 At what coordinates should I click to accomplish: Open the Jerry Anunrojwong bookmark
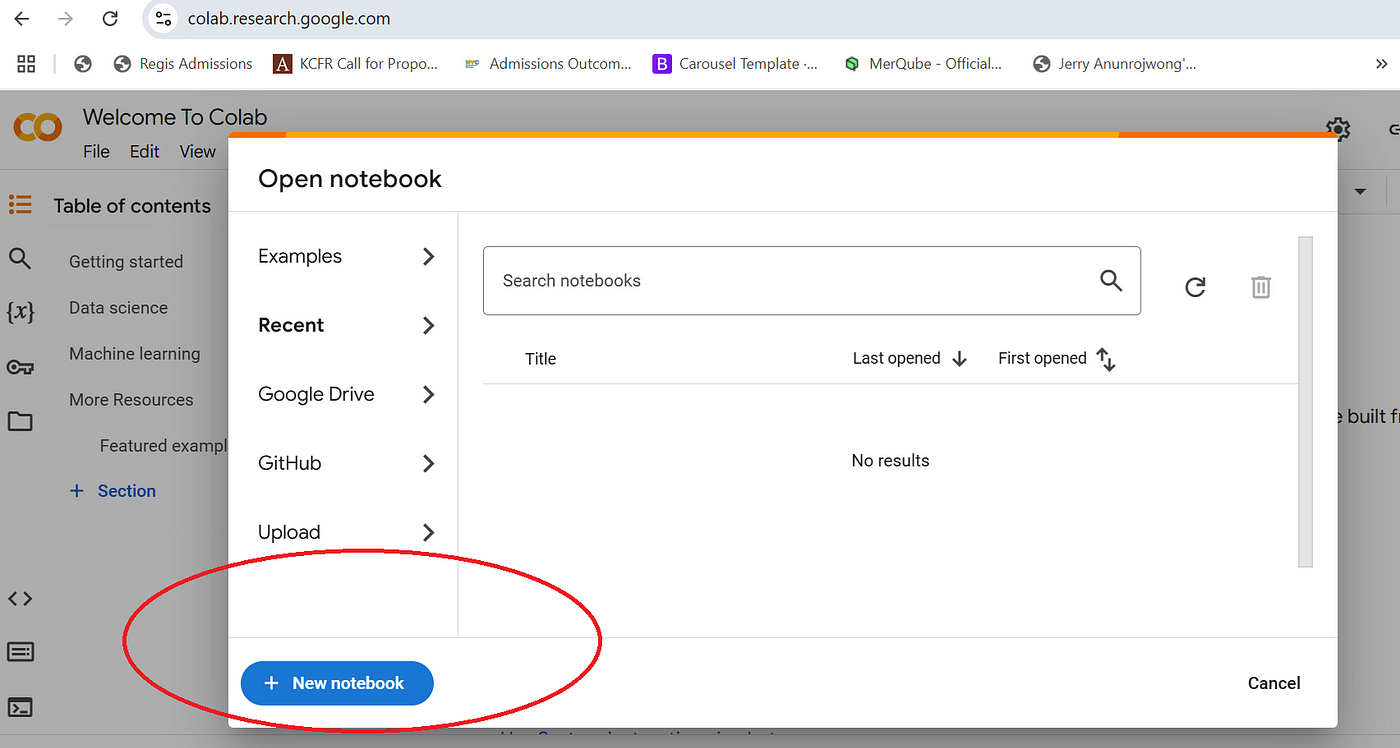click(x=1114, y=64)
